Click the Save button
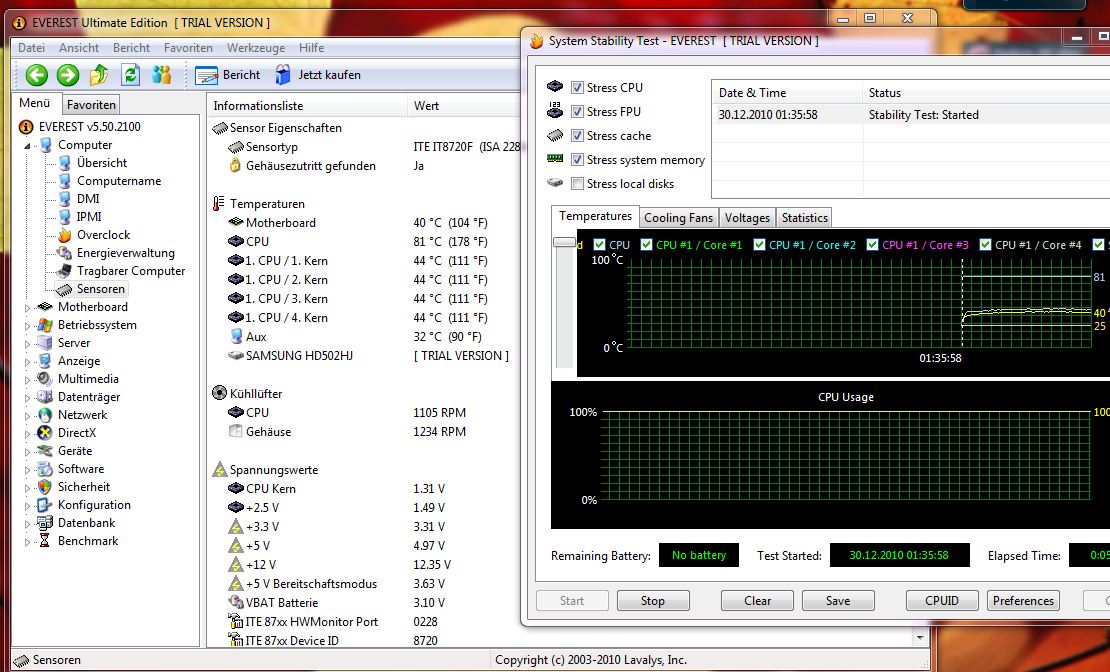The height and width of the screenshot is (672, 1110). (x=837, y=600)
